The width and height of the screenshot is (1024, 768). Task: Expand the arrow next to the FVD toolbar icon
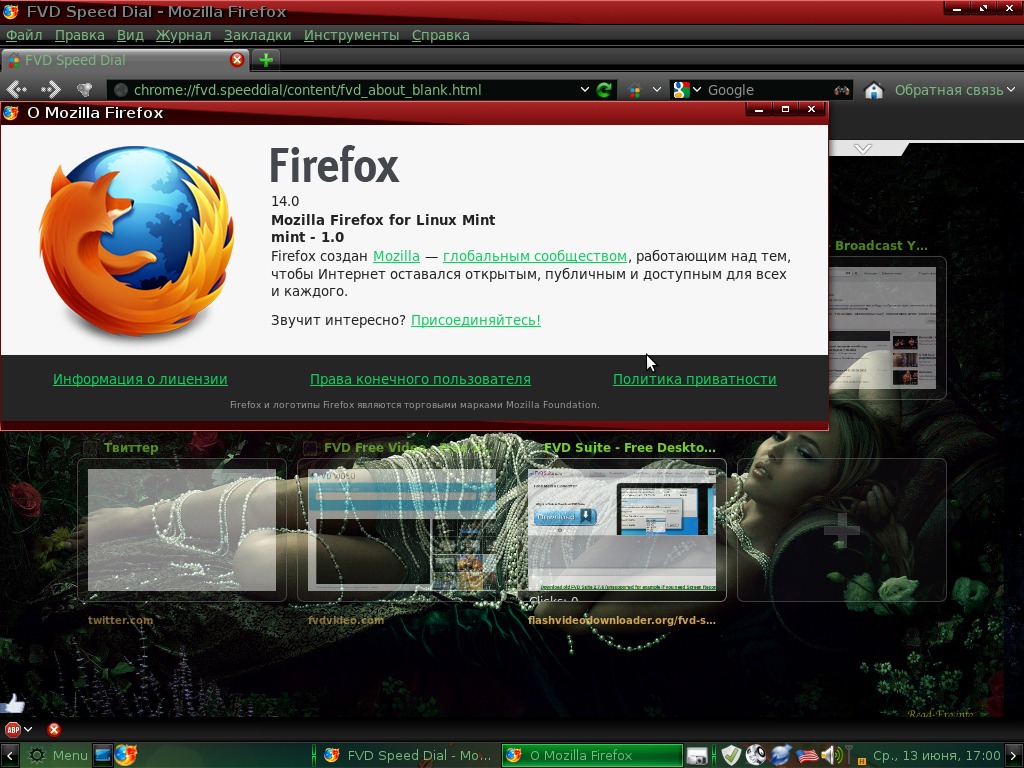click(656, 89)
